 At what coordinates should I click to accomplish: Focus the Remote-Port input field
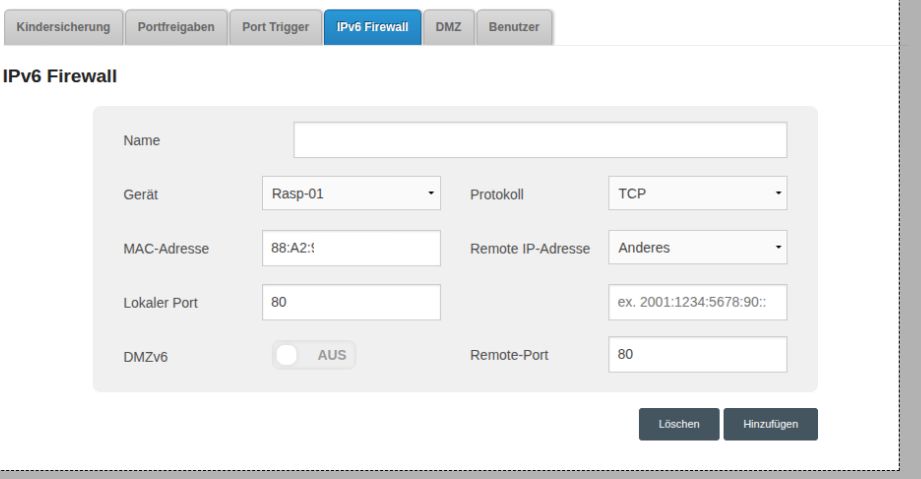[x=697, y=354]
